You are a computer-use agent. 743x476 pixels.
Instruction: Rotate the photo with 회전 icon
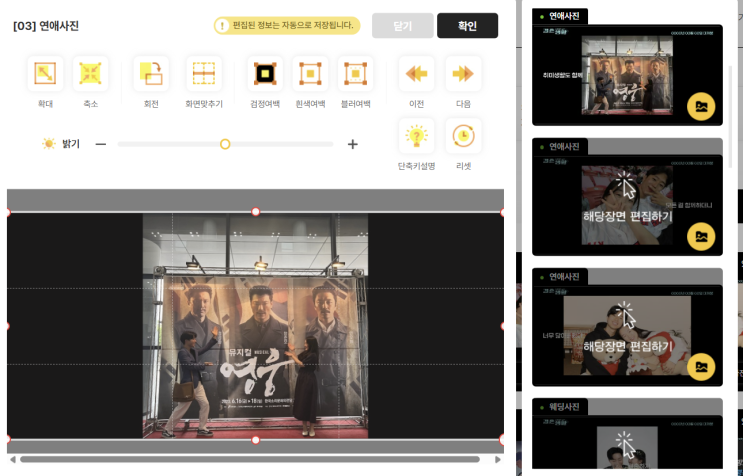151,73
